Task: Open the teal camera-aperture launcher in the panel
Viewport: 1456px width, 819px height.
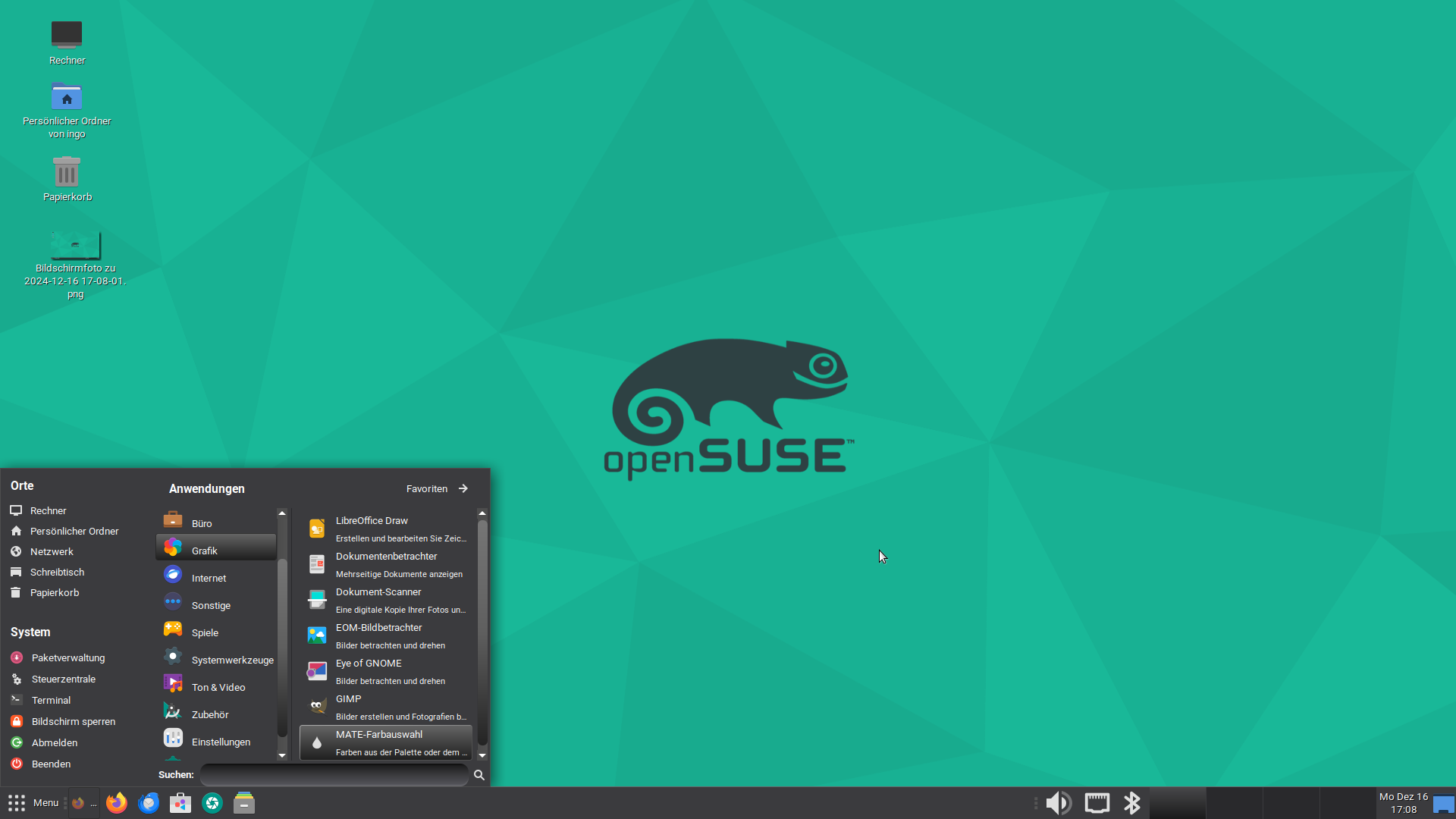Action: [212, 803]
